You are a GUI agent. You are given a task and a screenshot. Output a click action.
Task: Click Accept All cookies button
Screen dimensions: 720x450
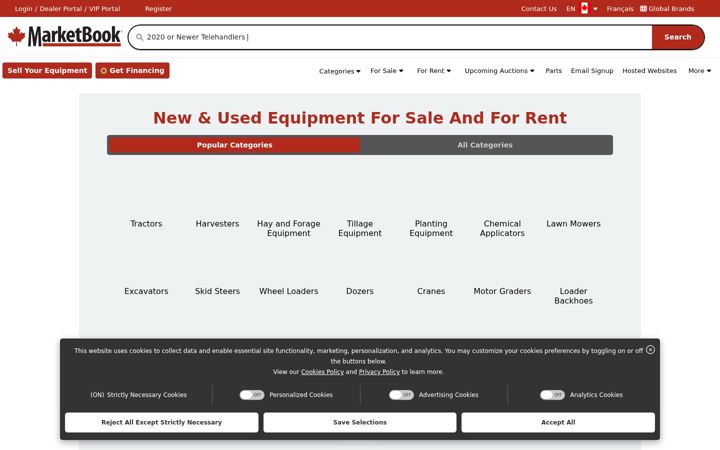(x=558, y=422)
